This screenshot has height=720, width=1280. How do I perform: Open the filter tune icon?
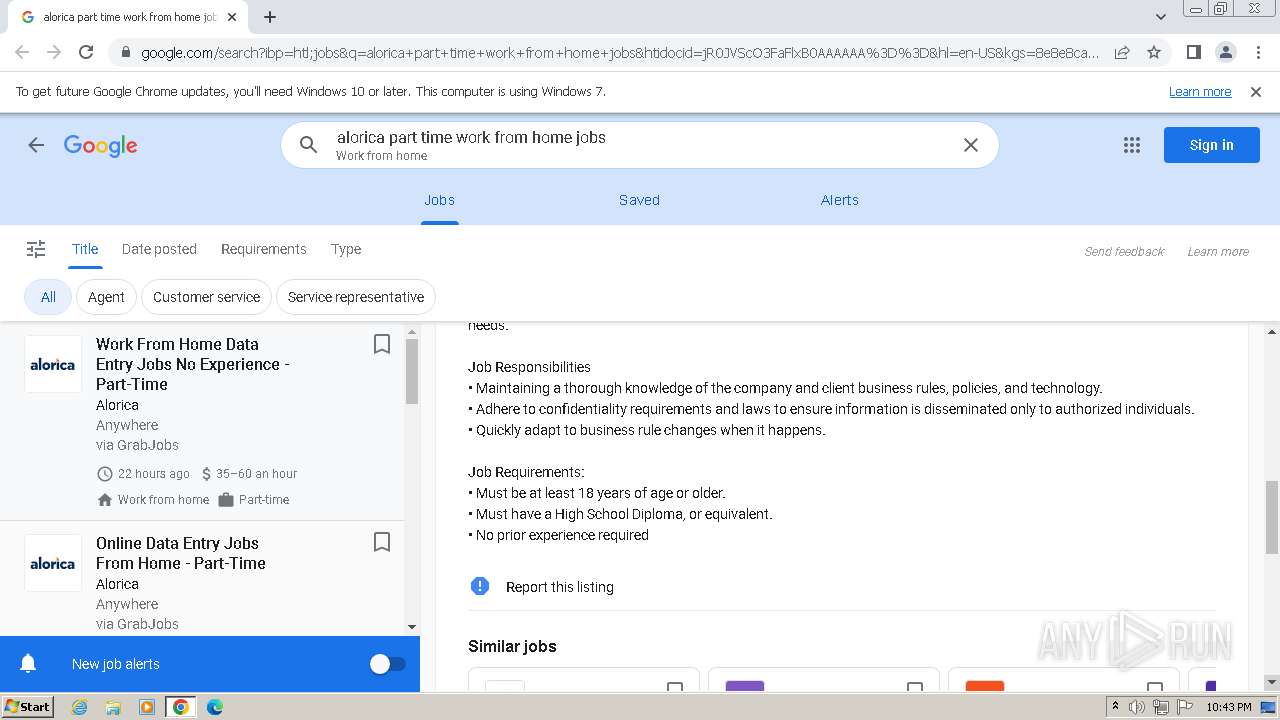pyautogui.click(x=36, y=249)
